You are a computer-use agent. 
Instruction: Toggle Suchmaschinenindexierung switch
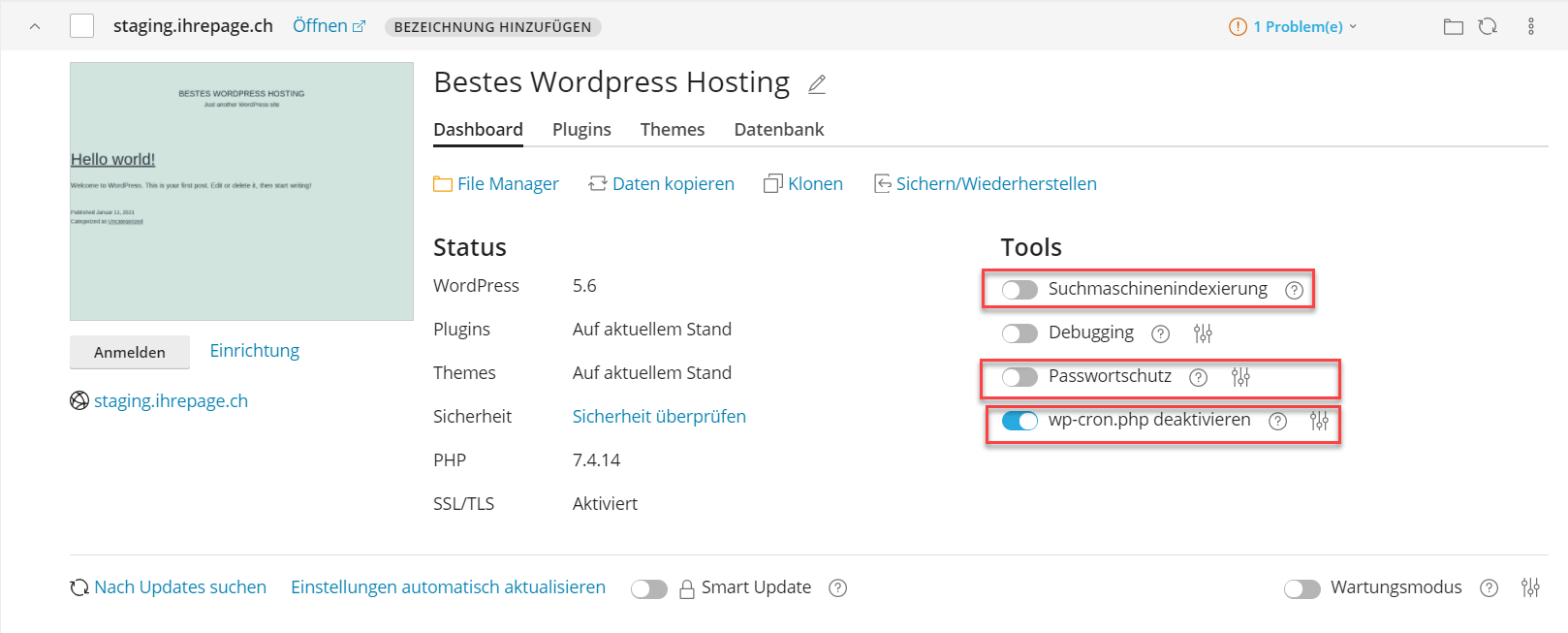[x=1019, y=290]
